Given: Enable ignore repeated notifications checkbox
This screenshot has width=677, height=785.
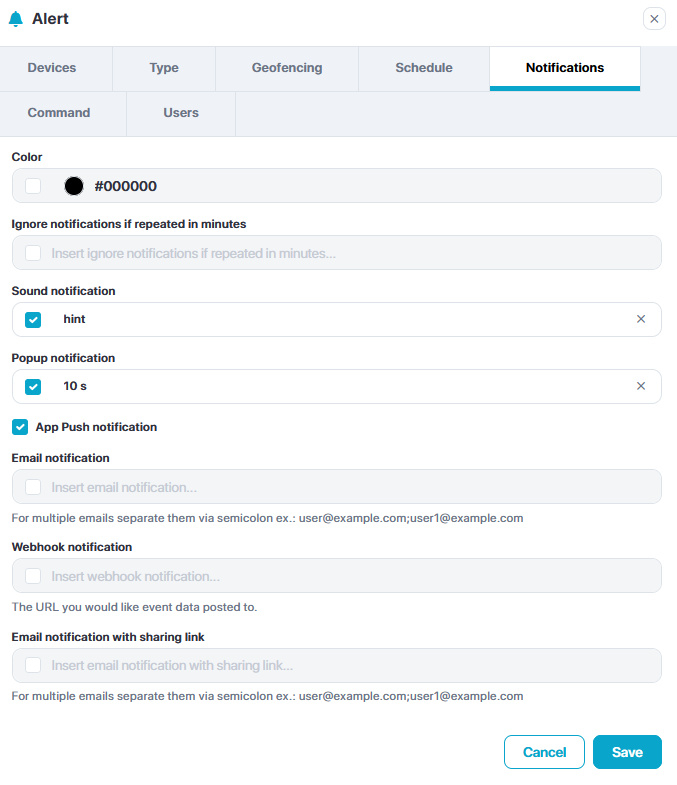Looking at the screenshot, I should (x=34, y=253).
